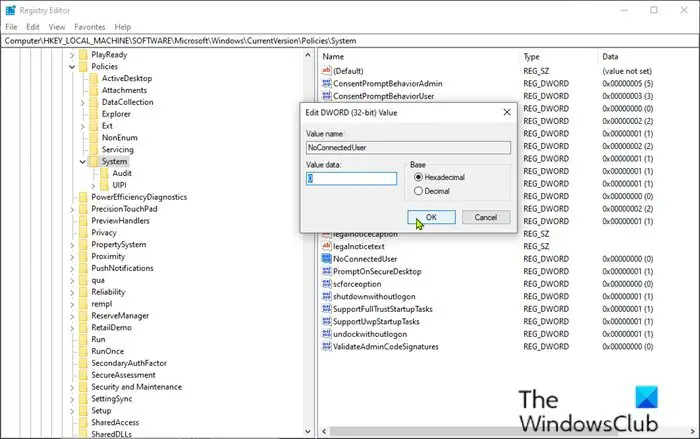
Task: Select the Hexadecimal base radio button
Action: coord(418,177)
